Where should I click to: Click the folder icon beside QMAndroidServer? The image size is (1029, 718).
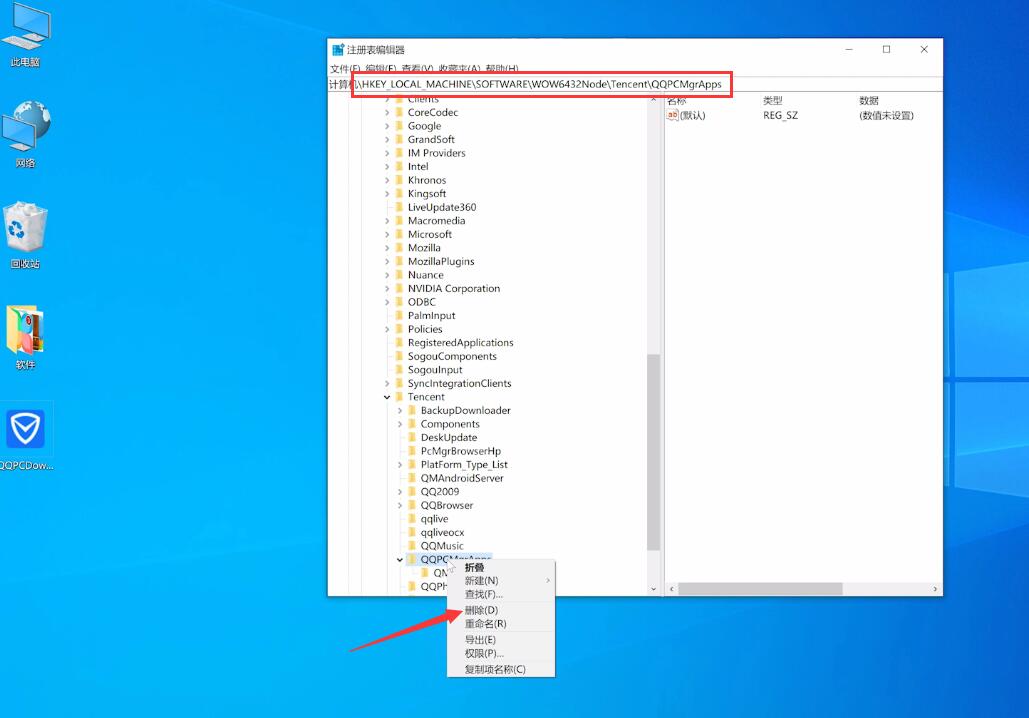pyautogui.click(x=412, y=478)
